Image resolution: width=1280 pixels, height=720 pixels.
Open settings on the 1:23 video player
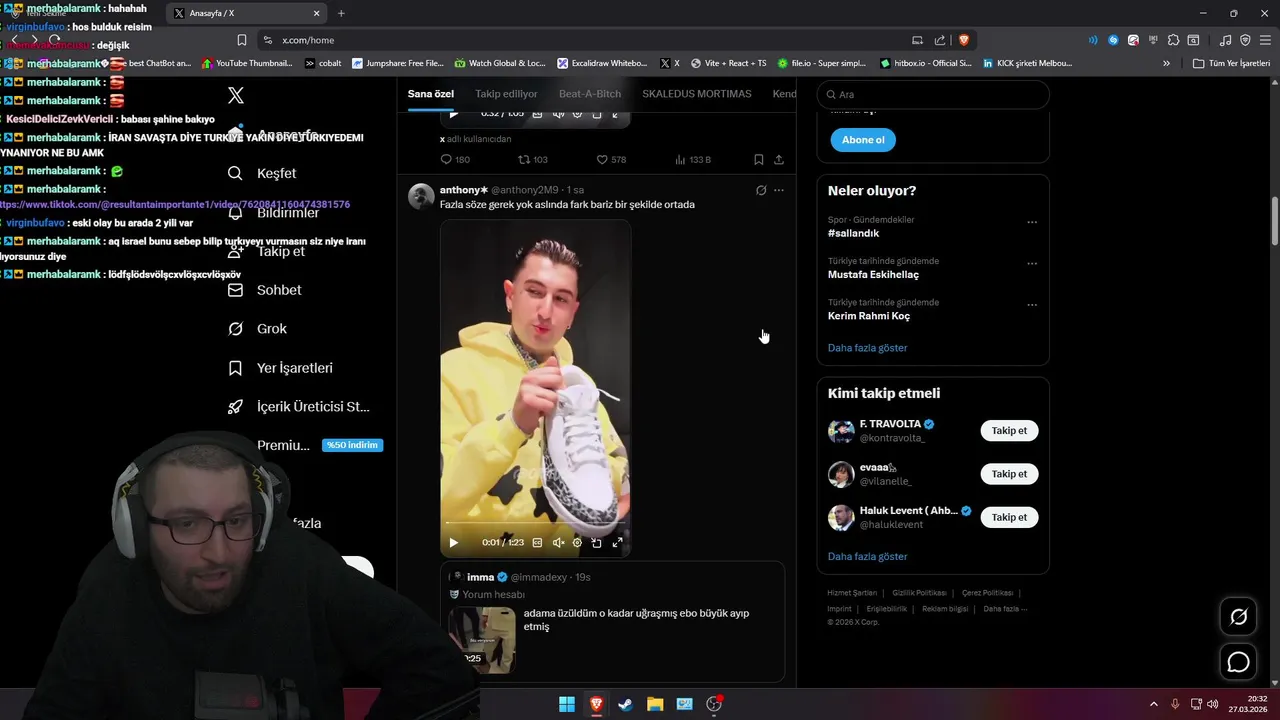pyautogui.click(x=577, y=543)
